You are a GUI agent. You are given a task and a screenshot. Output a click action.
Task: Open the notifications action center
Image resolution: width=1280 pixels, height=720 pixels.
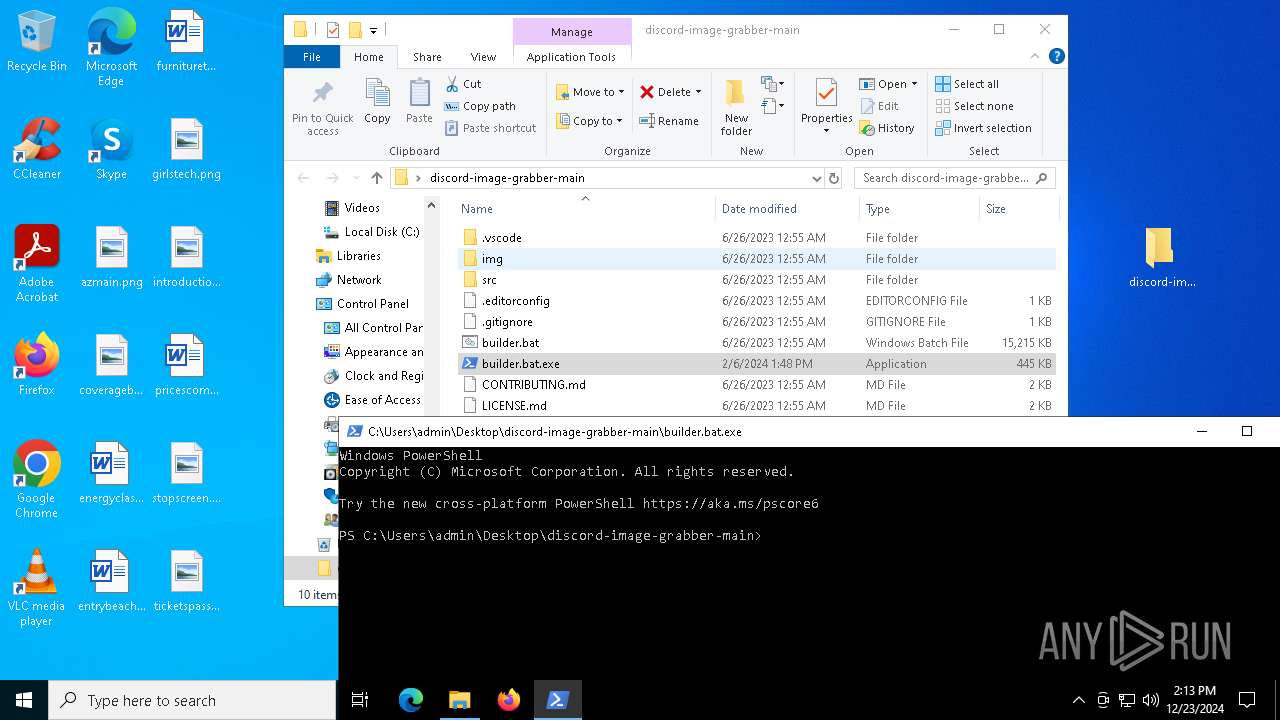pos(1247,700)
